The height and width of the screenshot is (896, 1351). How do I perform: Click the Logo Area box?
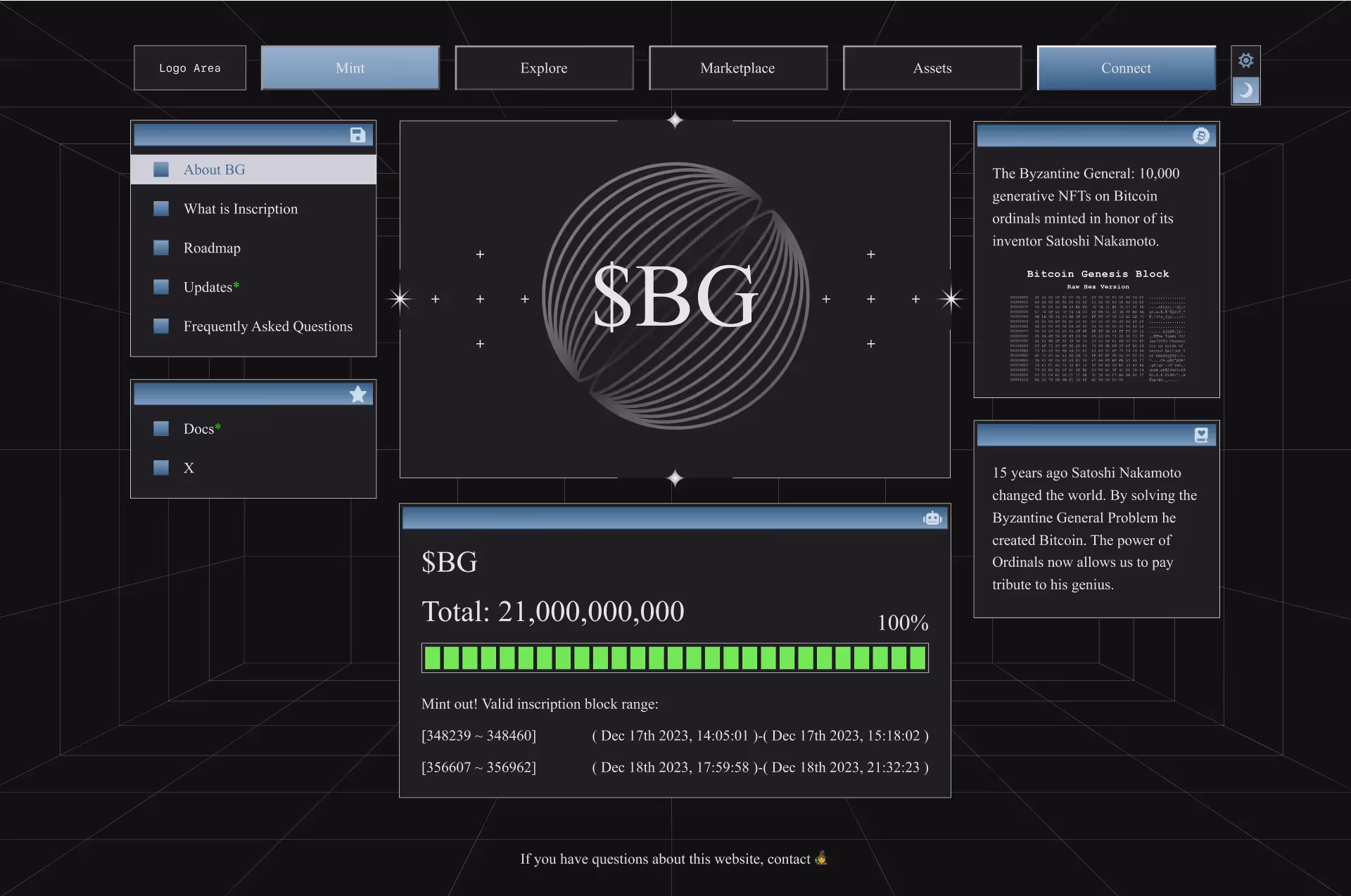(x=190, y=68)
